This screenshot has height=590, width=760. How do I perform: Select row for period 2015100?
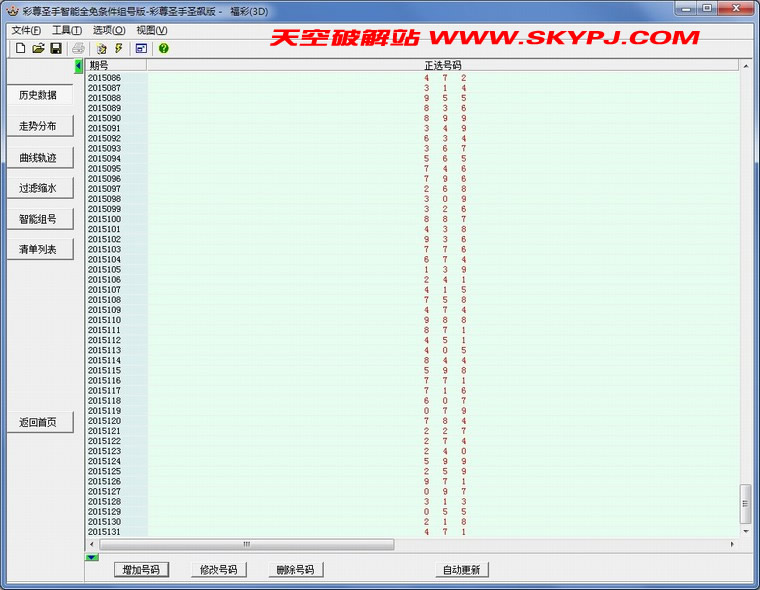click(104, 219)
